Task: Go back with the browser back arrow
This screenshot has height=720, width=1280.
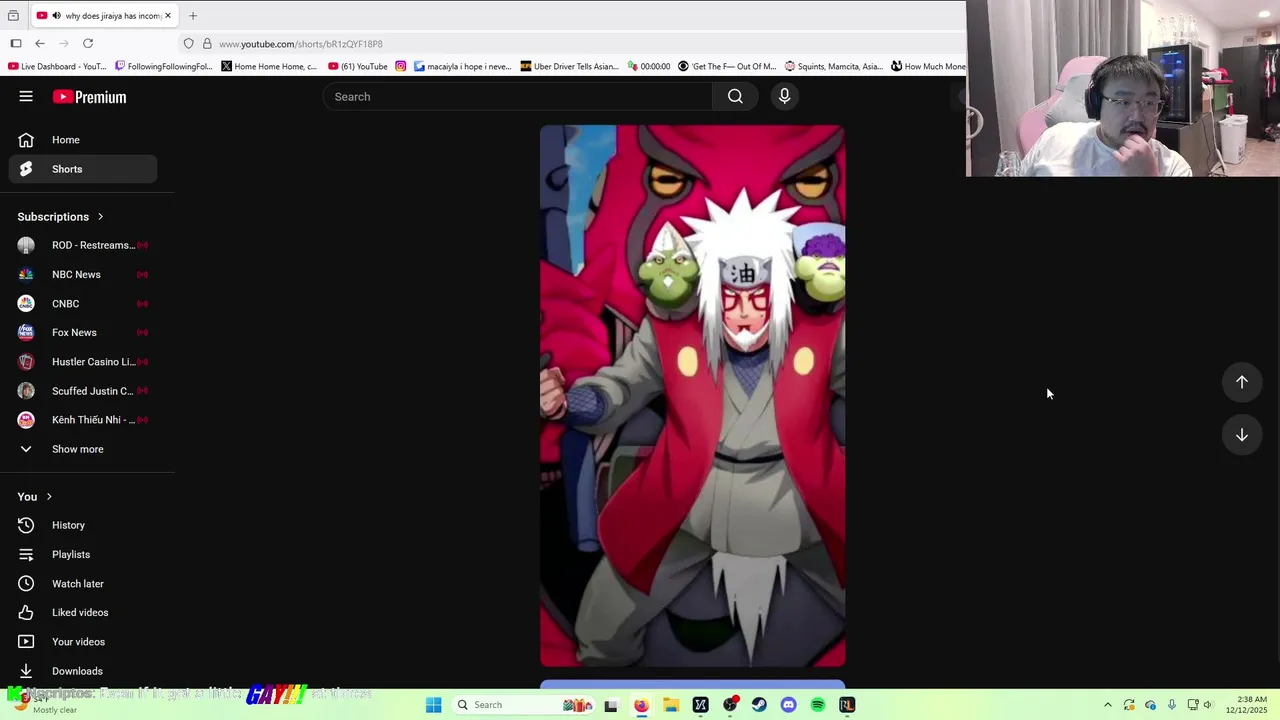Action: (40, 44)
